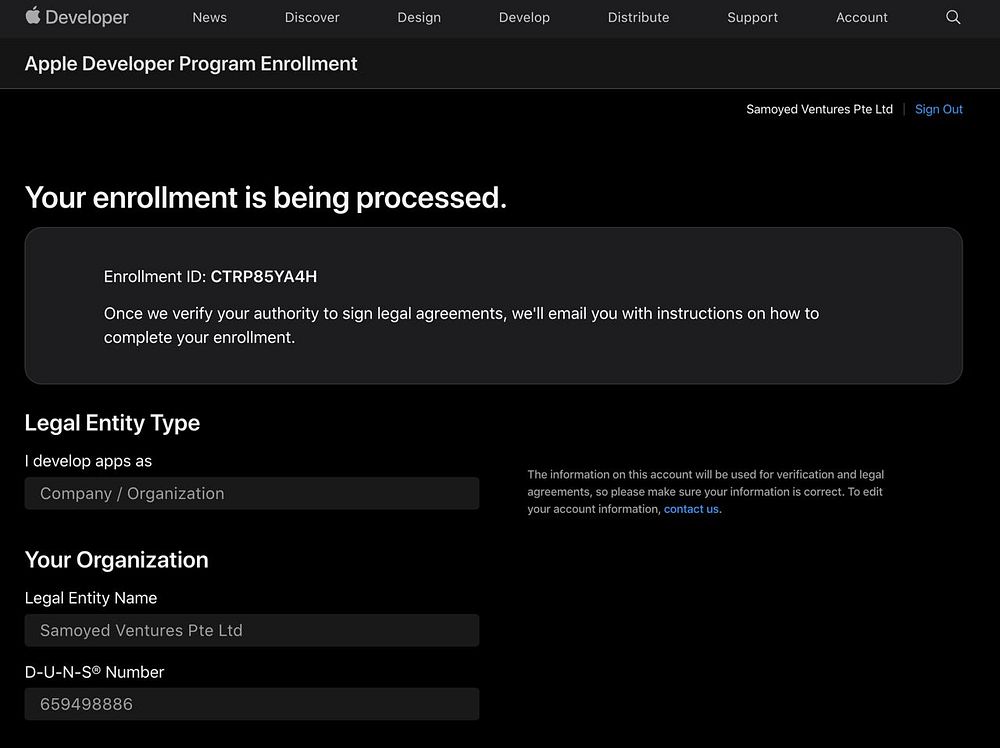Click the 'D-U-N-S Number' label
Image resolution: width=1000 pixels, height=748 pixels.
pyautogui.click(x=94, y=672)
